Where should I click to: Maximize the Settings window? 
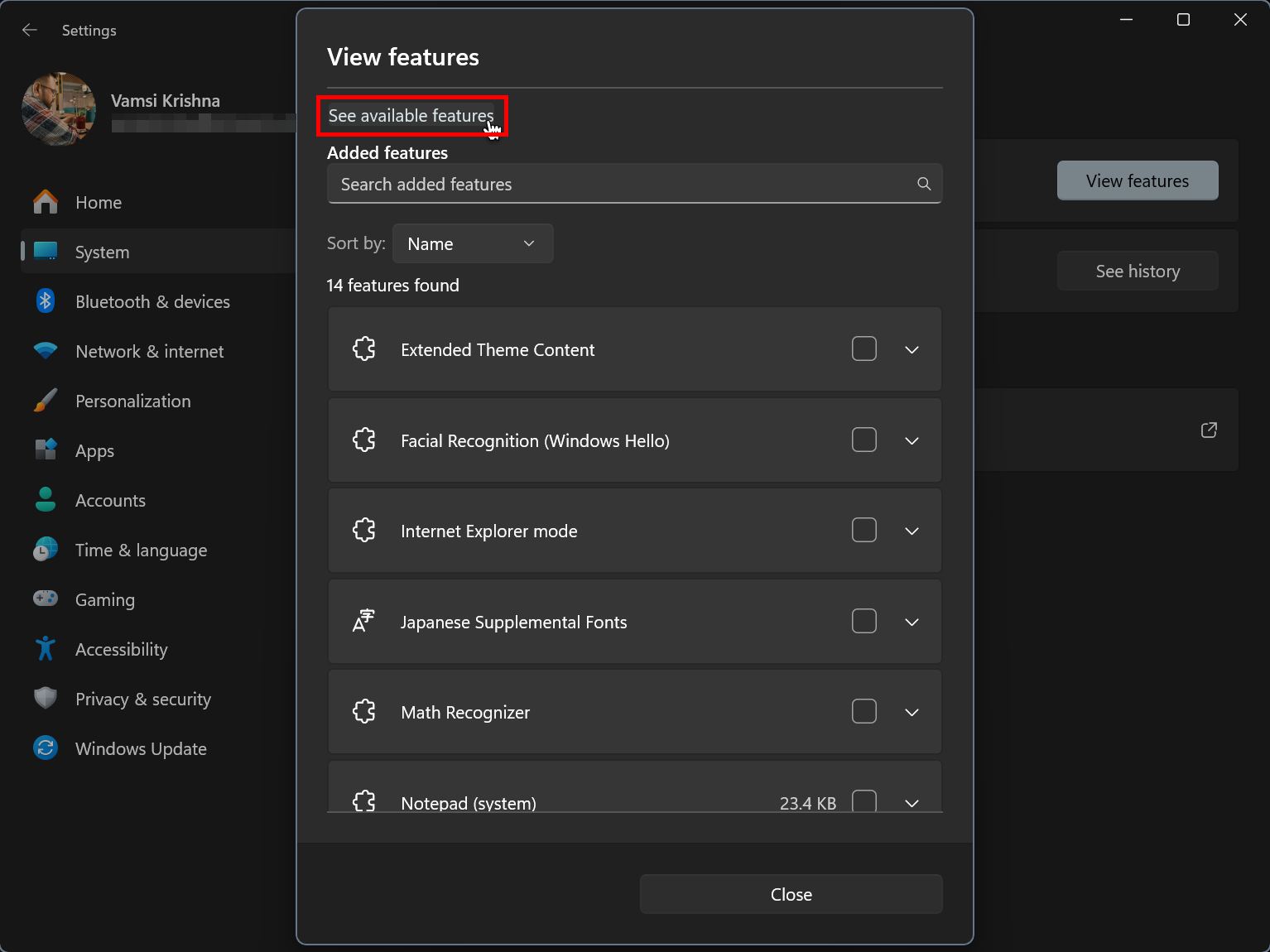(1183, 20)
